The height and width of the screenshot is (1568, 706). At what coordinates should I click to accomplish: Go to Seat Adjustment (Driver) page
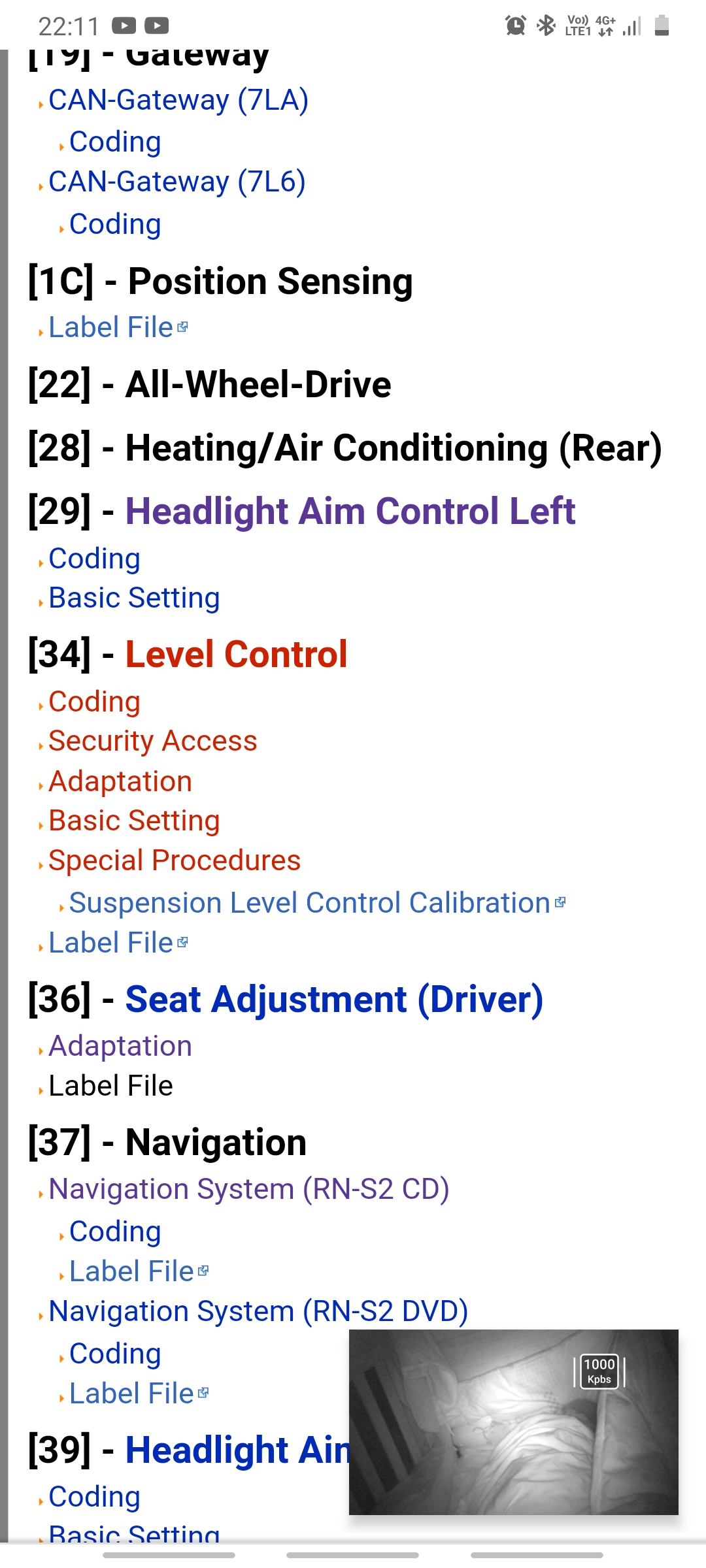click(334, 999)
